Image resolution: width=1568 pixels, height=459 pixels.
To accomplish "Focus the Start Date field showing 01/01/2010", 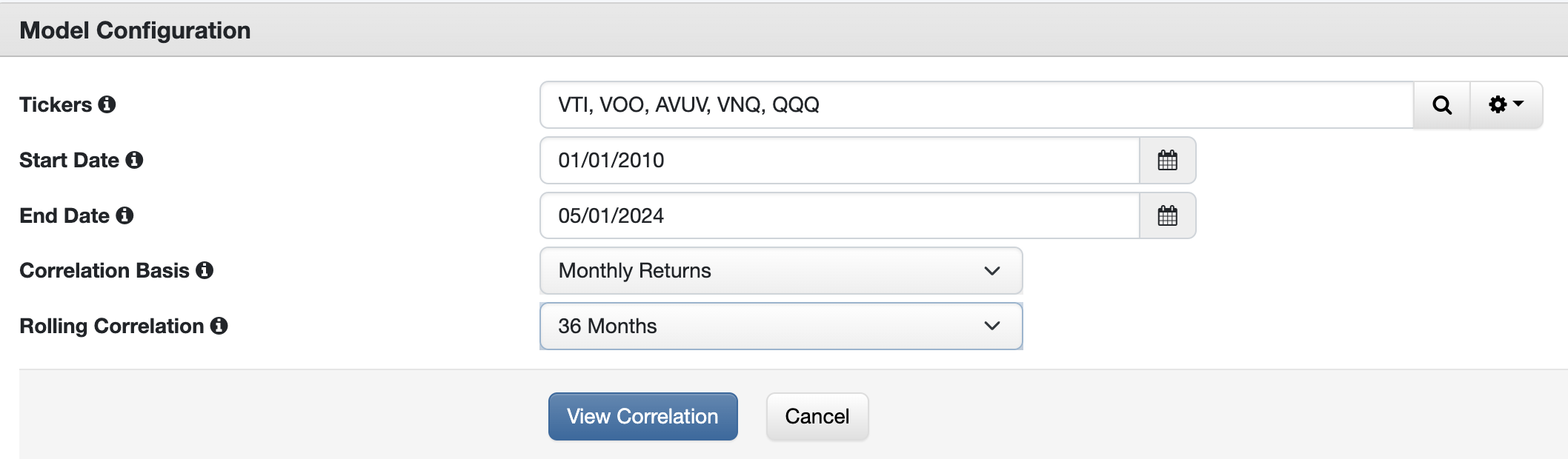I will pos(839,160).
